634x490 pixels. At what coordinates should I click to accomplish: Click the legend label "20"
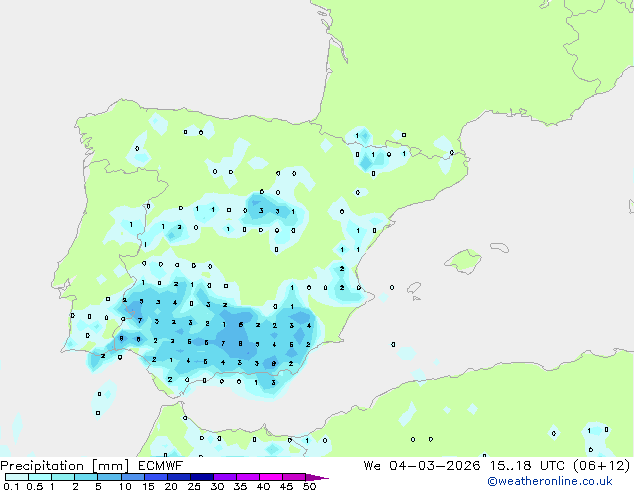[171, 486]
